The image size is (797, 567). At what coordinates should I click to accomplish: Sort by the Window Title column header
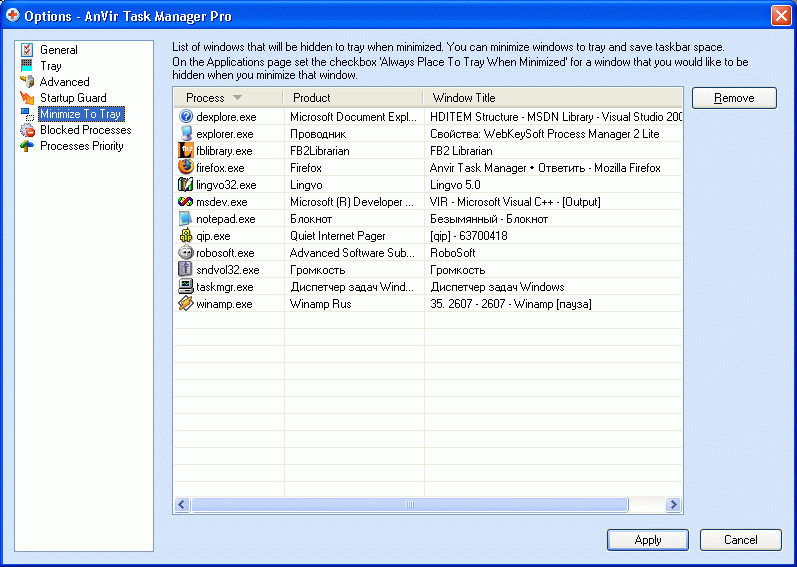pyautogui.click(x=553, y=98)
